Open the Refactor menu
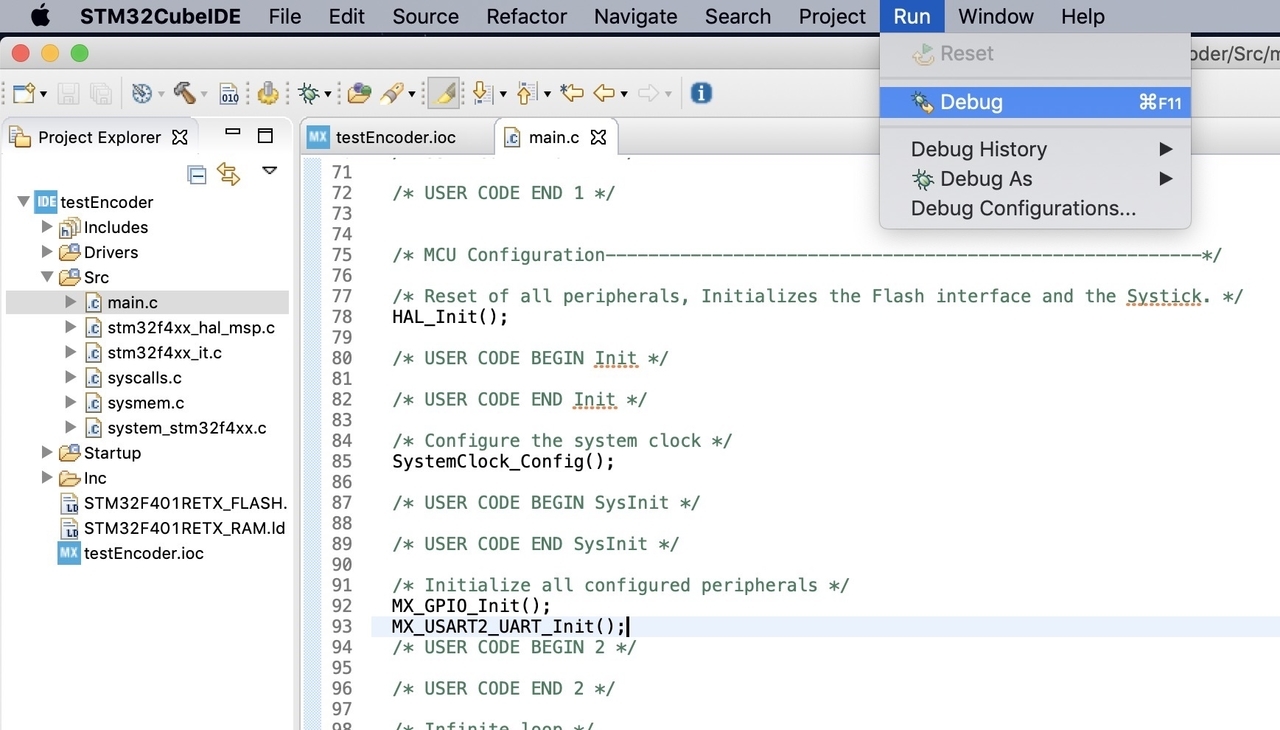The width and height of the screenshot is (1280, 730). [527, 17]
